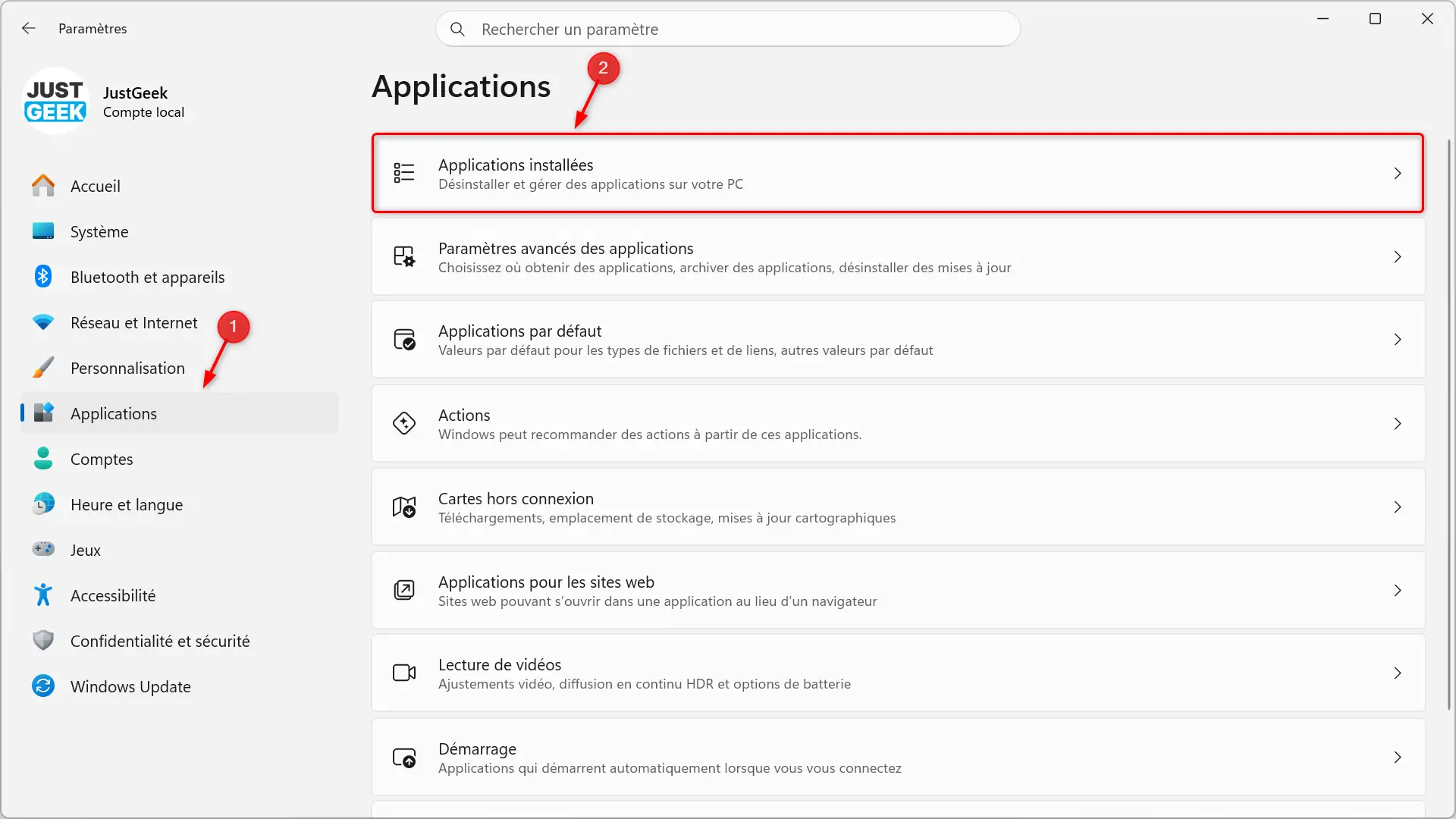Click 'Téléchargements, emplacement de stockage' description
The width and height of the screenshot is (1456, 819).
(x=667, y=518)
